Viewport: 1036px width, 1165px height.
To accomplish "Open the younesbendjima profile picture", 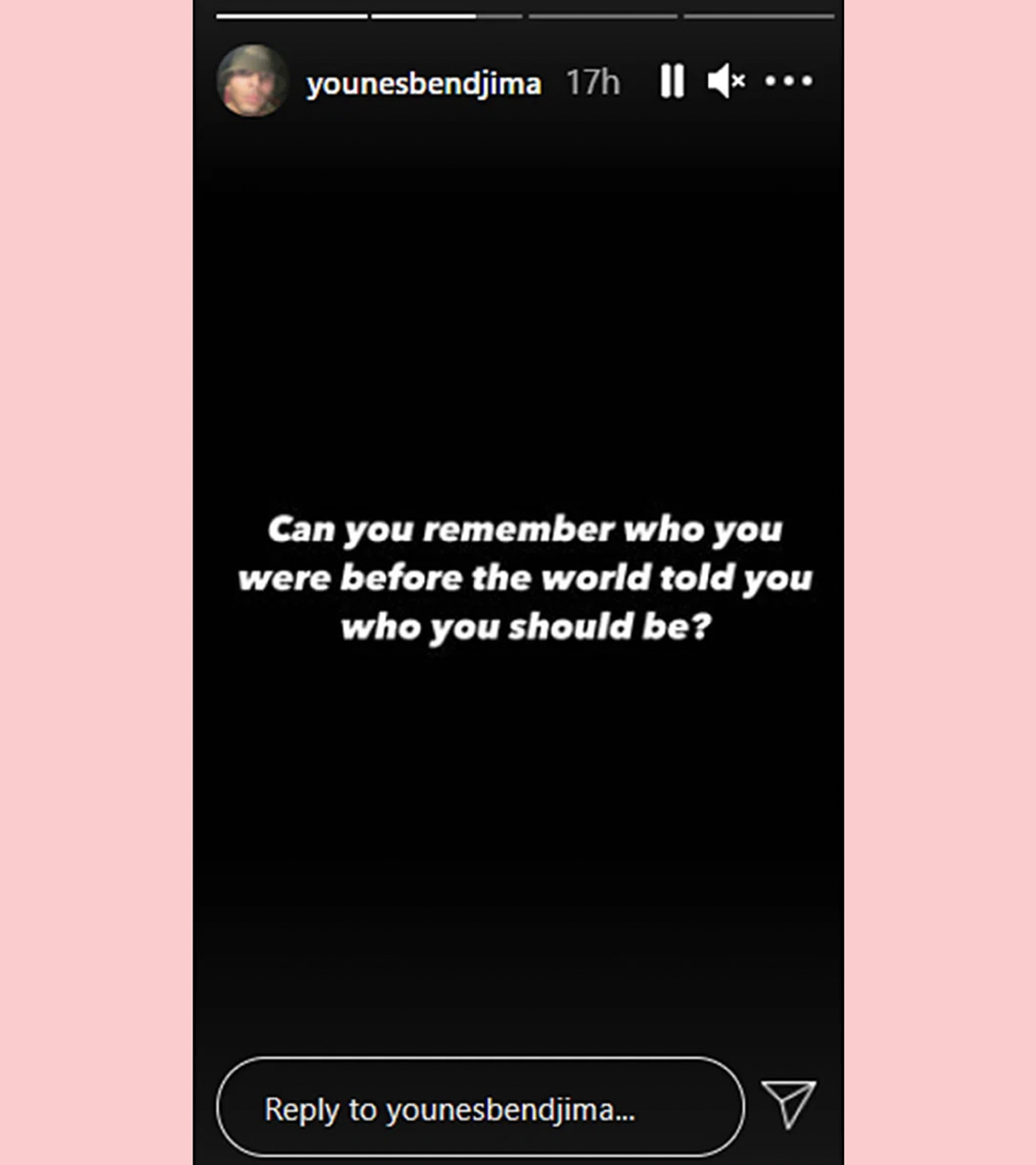I will point(252,80).
